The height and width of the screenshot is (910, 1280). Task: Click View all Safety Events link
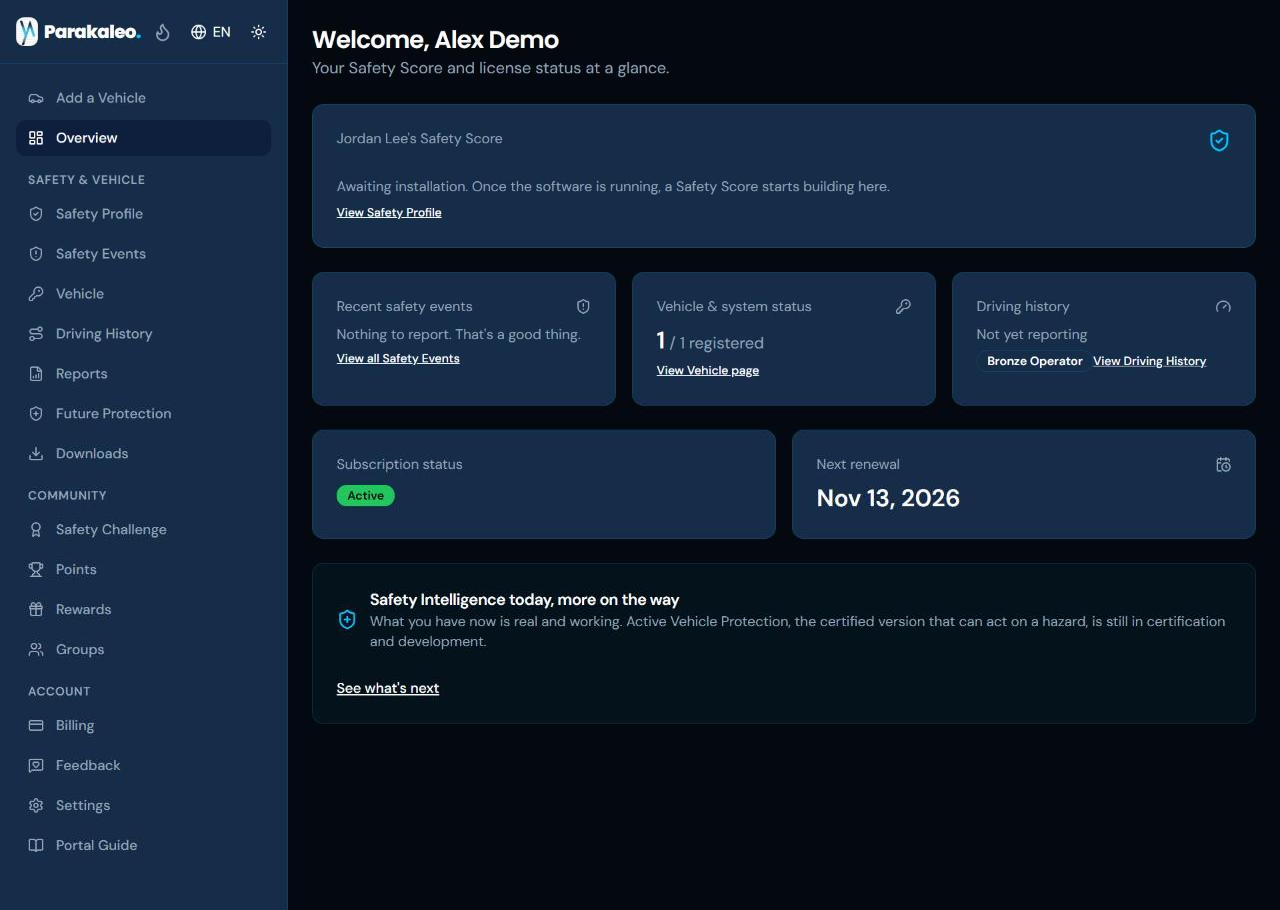tap(398, 358)
